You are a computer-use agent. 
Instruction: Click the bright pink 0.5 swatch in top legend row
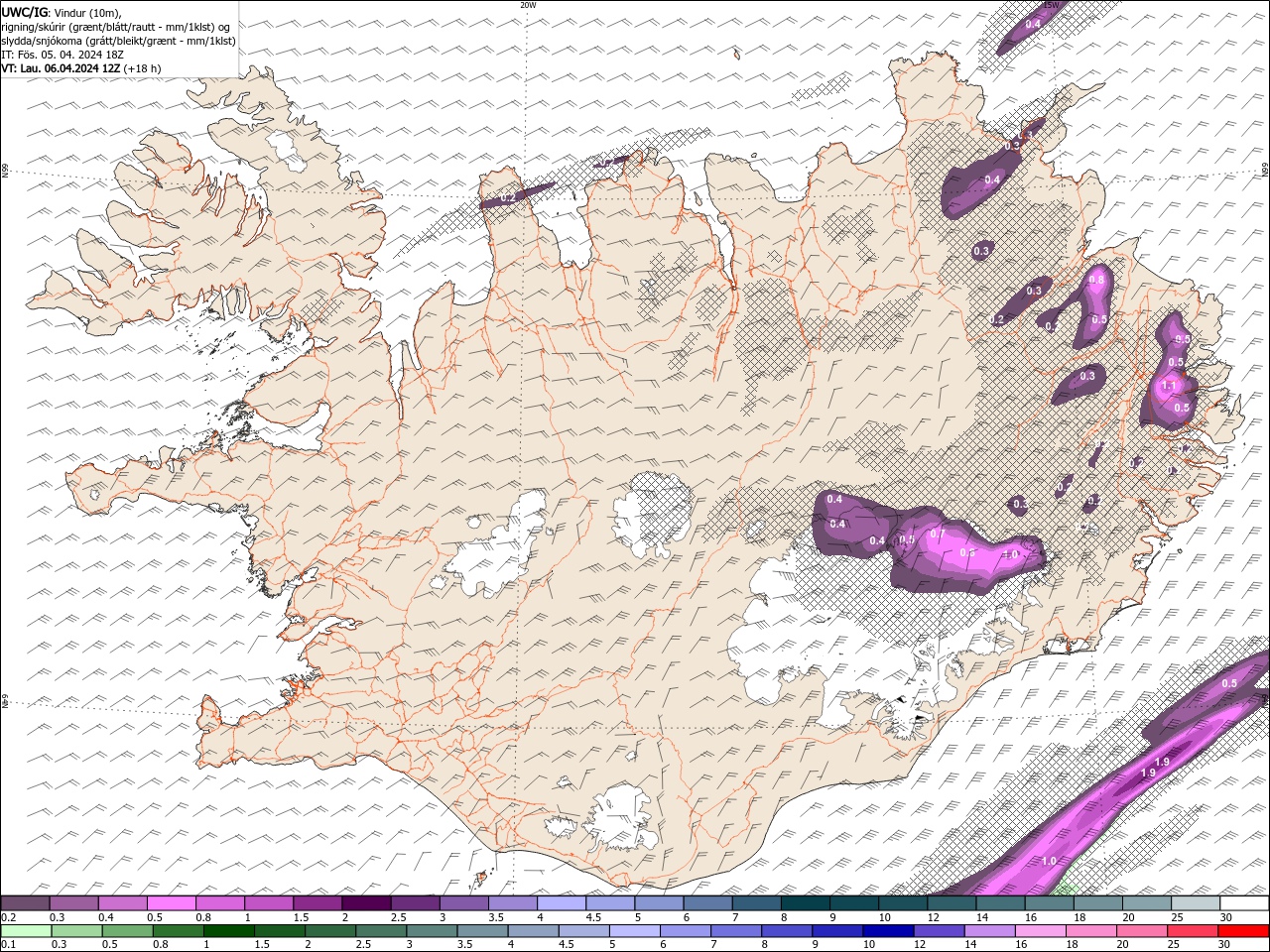coord(171,903)
